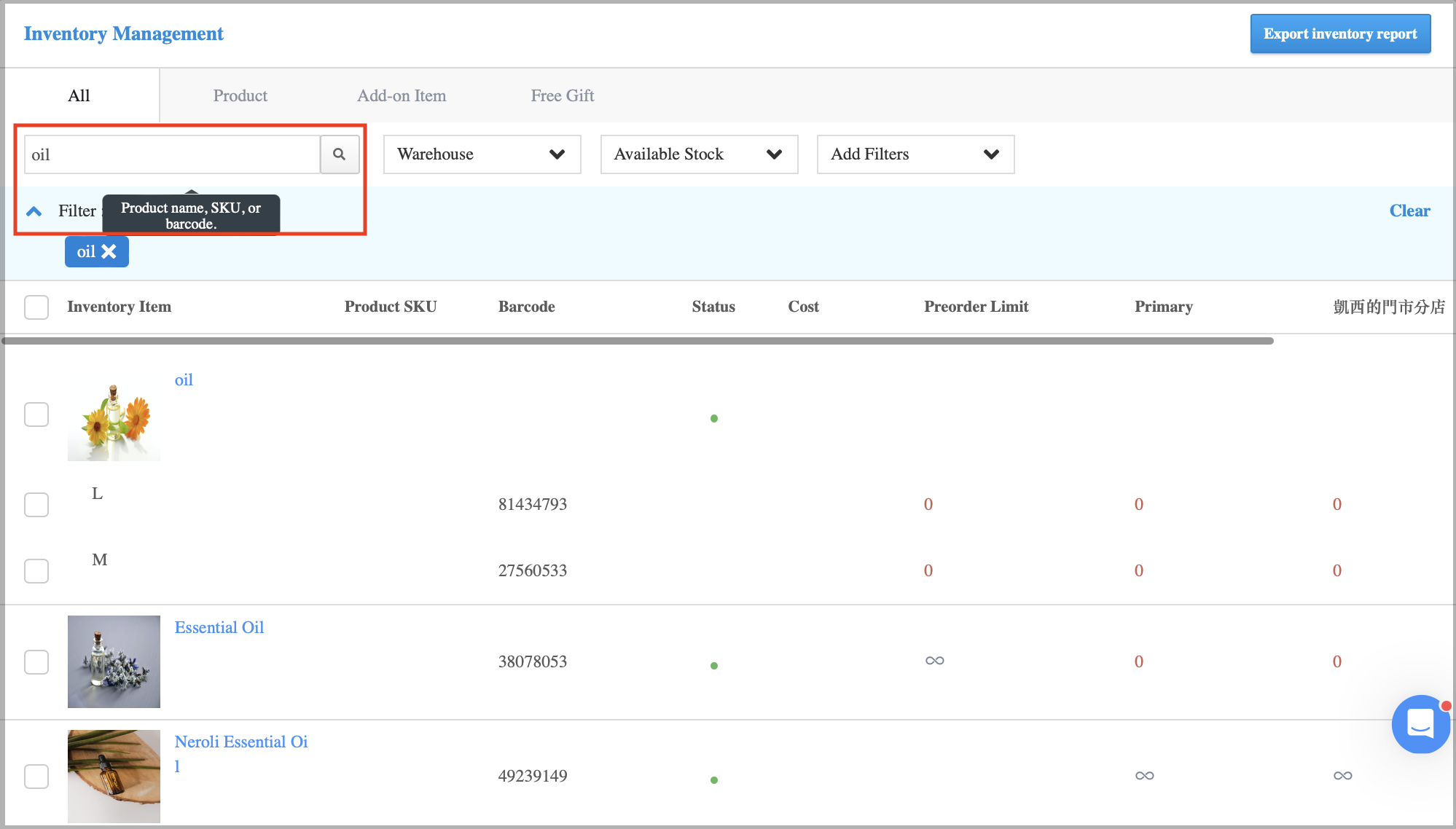Screen dimensions: 1456x829
Task: Switch to the All tab
Action: pos(79,95)
